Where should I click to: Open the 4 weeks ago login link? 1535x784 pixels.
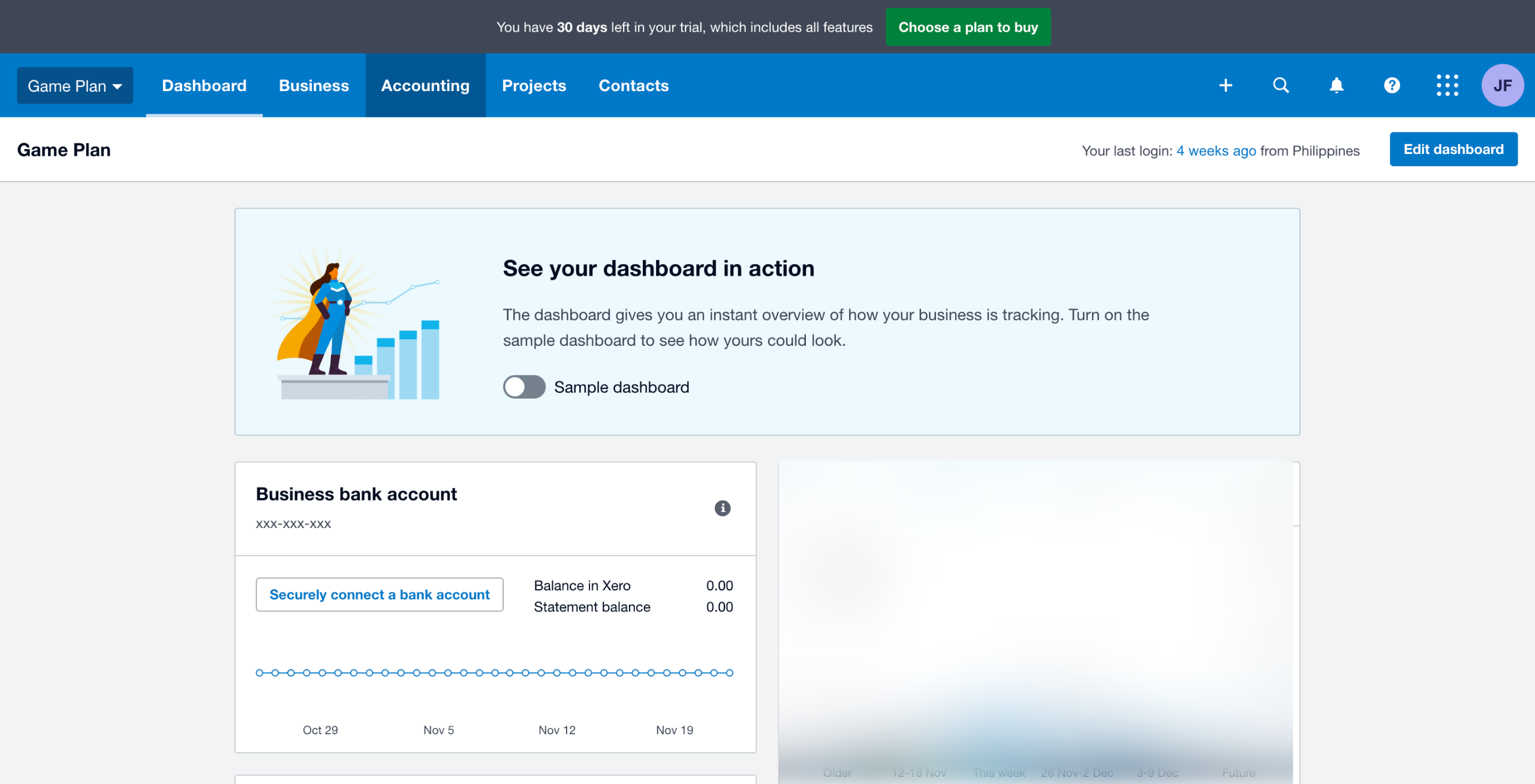[x=1216, y=150]
